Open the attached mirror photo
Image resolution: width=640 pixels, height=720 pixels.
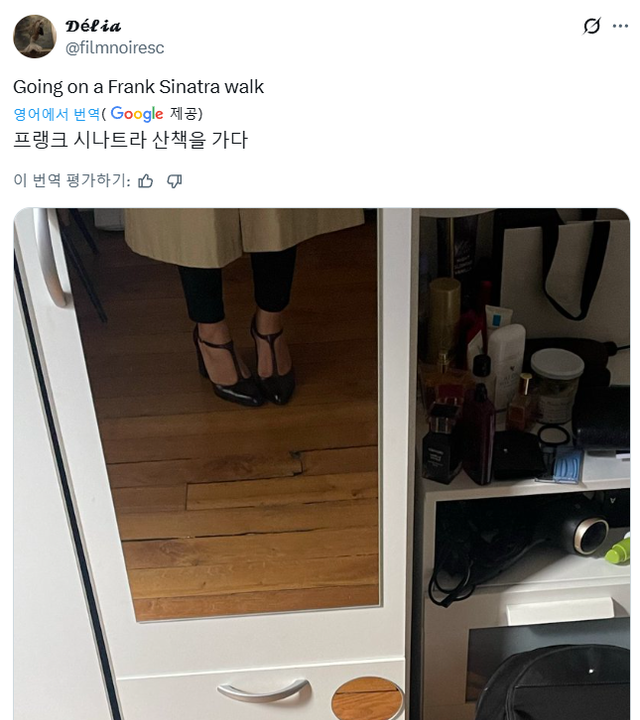click(321, 464)
